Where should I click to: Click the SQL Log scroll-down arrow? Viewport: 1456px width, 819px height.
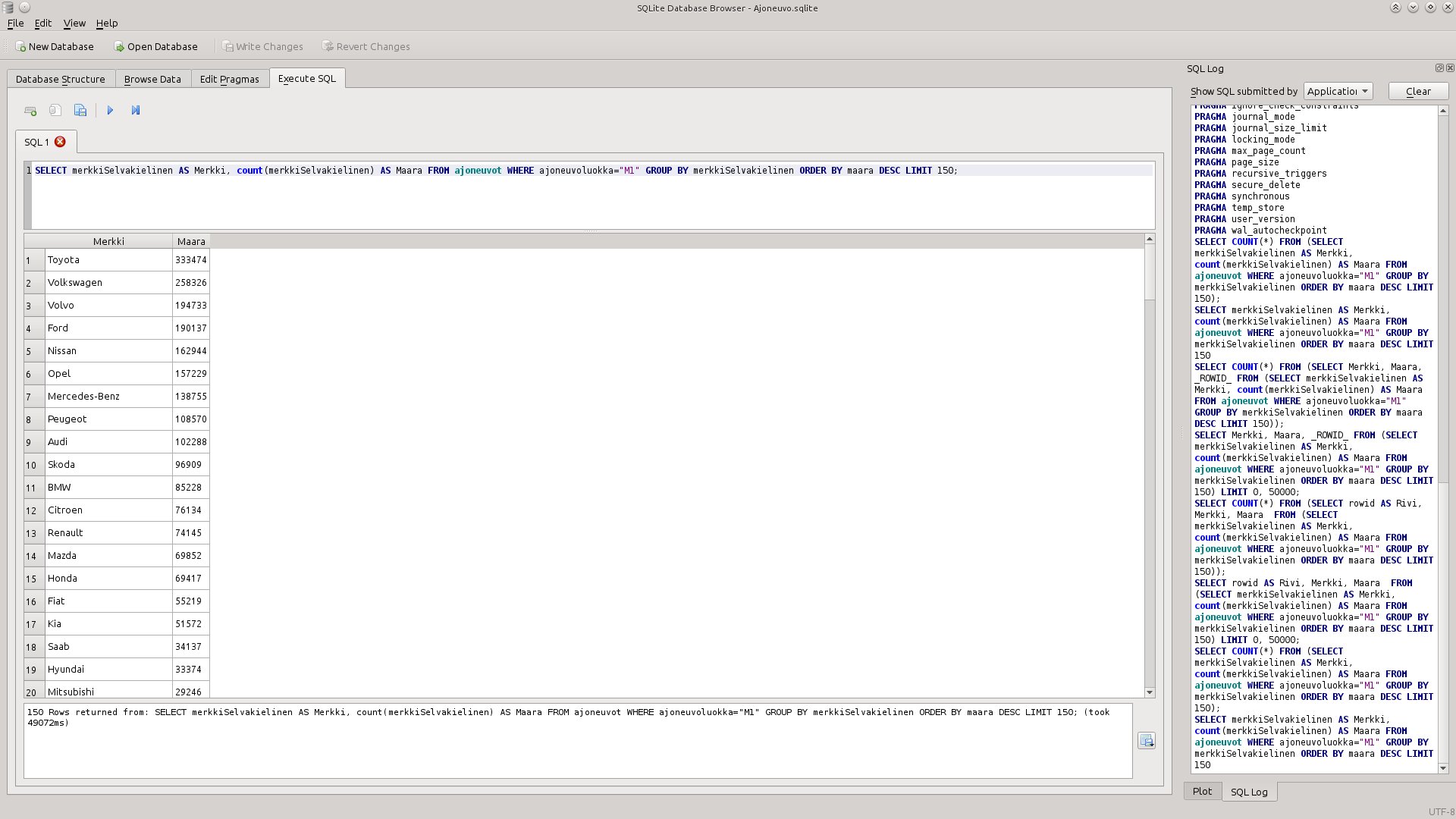coord(1443,768)
